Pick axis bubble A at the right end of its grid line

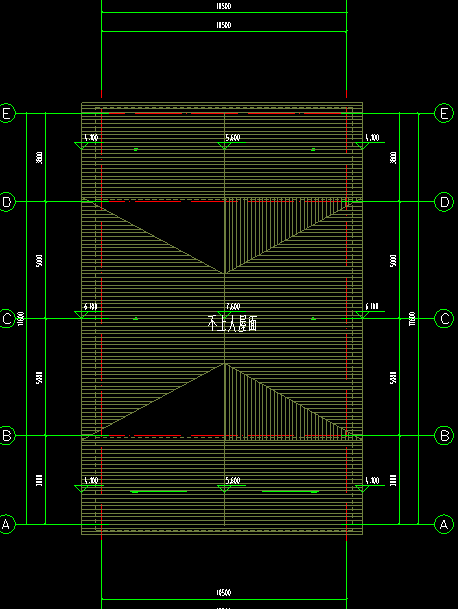click(x=444, y=525)
